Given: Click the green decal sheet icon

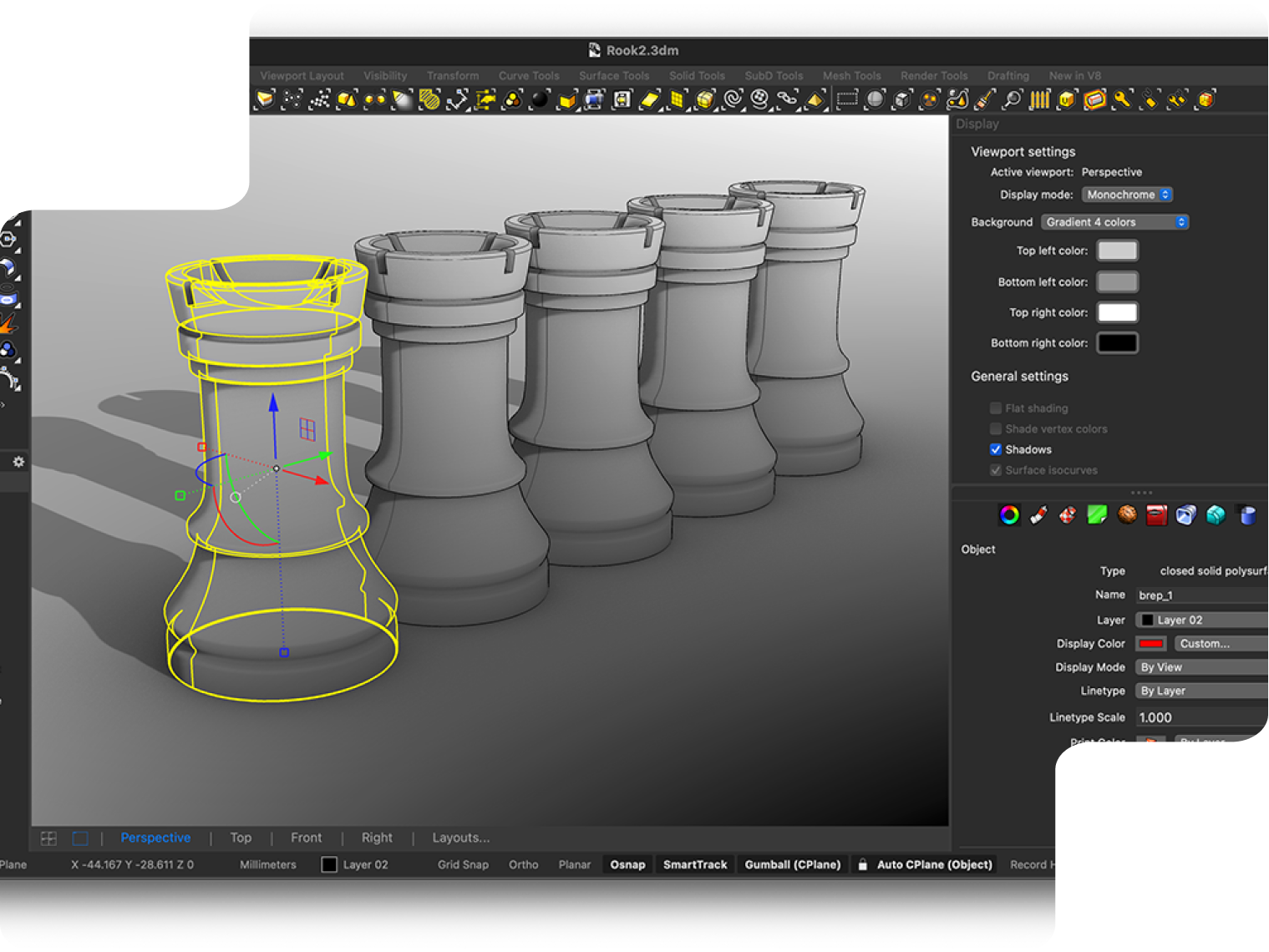Looking at the screenshot, I should [1097, 515].
